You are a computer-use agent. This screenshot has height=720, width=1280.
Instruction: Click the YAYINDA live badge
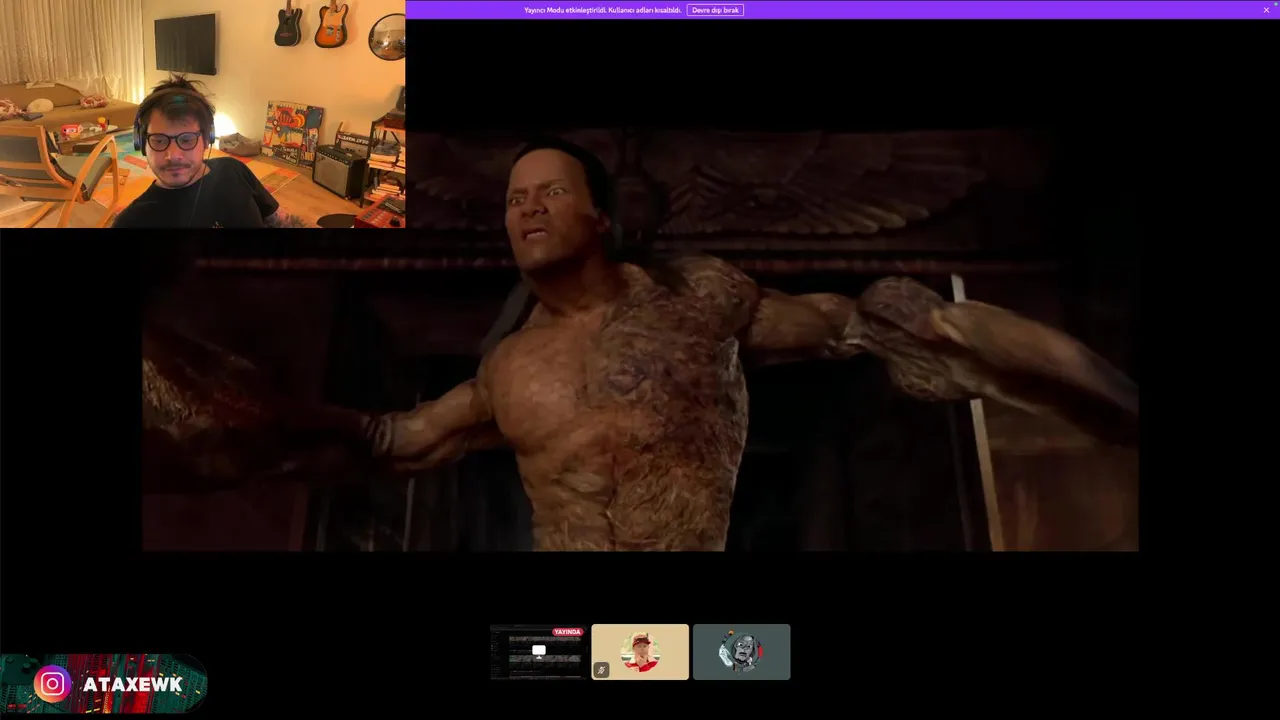click(568, 632)
